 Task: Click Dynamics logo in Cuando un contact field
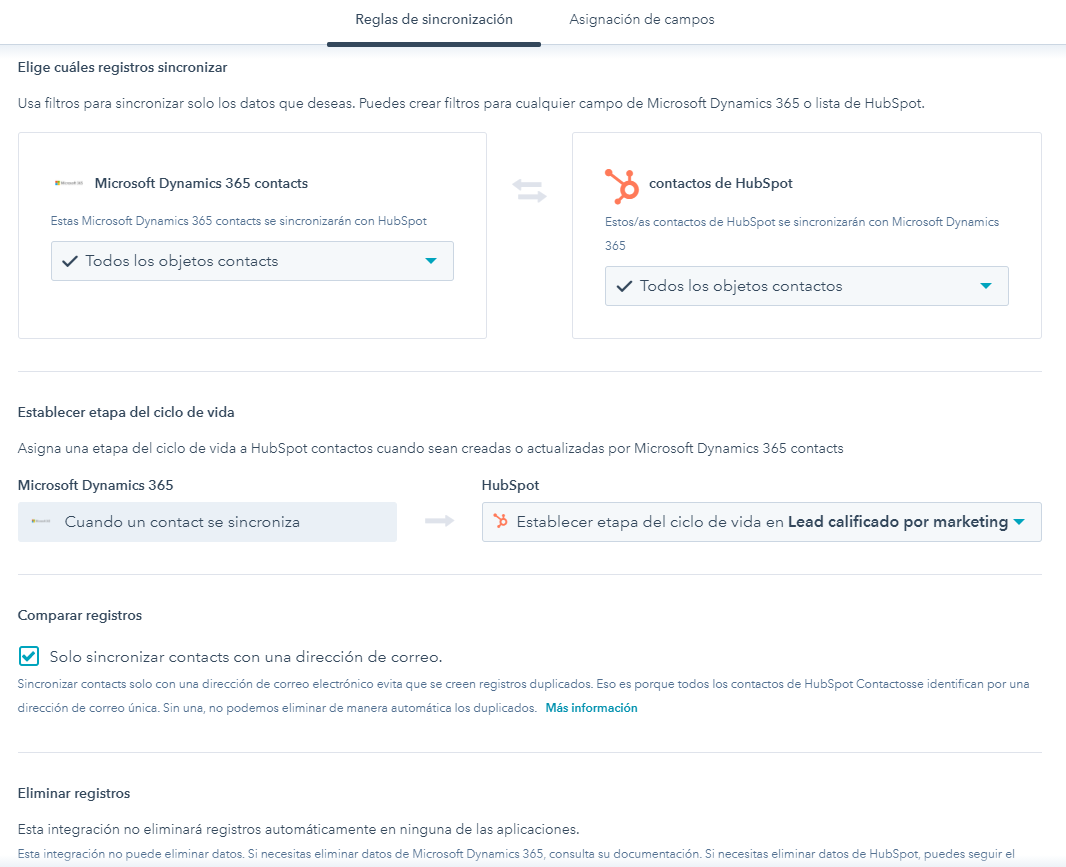41,522
